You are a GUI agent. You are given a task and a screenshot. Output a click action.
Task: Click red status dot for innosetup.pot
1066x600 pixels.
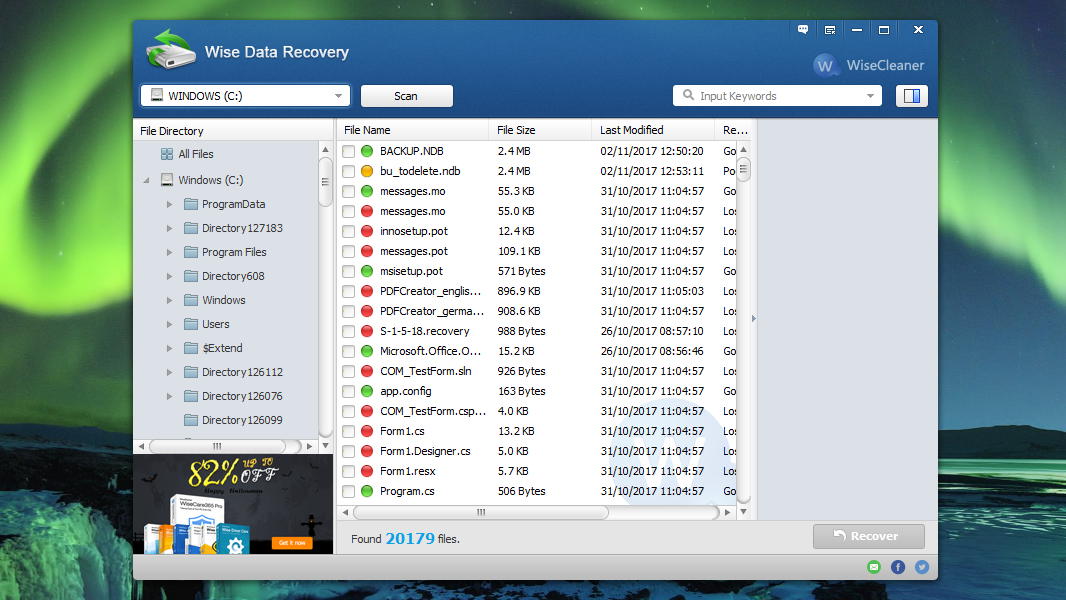[367, 231]
